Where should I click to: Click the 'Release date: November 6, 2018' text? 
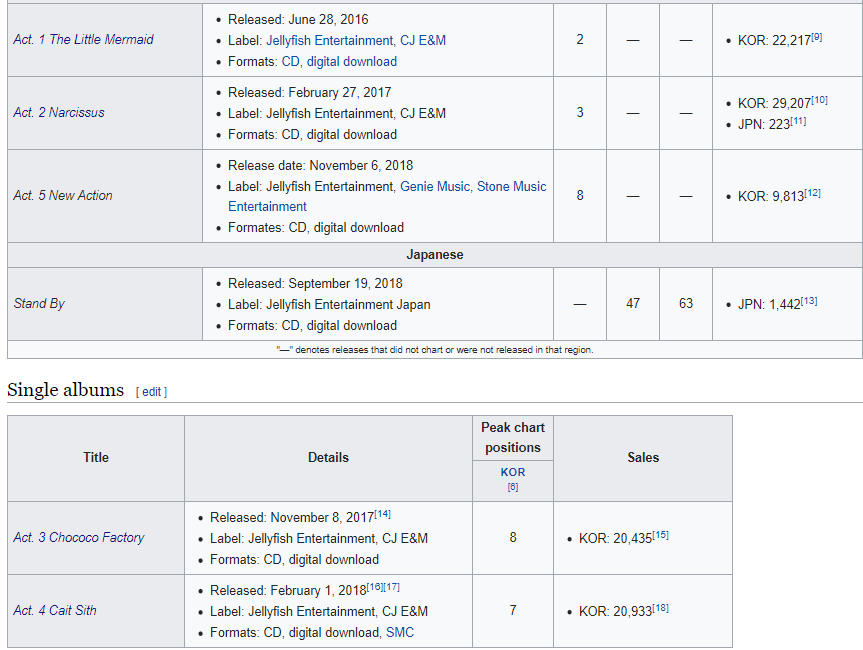pos(321,166)
